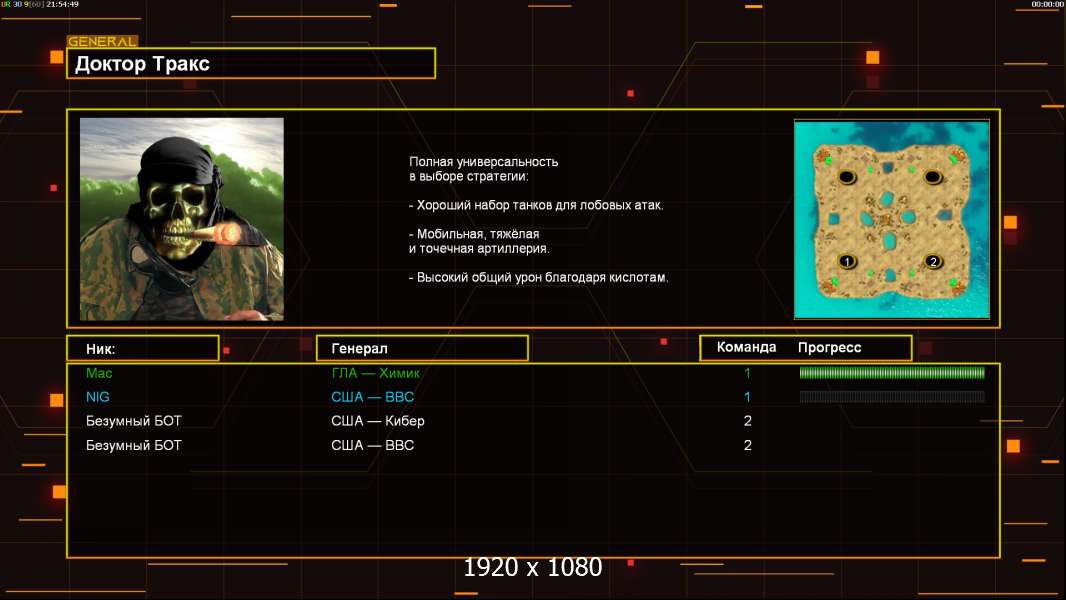This screenshot has width=1066, height=600.
Task: Click США — ВВС in the last bot row
Action: pyautogui.click(x=373, y=445)
